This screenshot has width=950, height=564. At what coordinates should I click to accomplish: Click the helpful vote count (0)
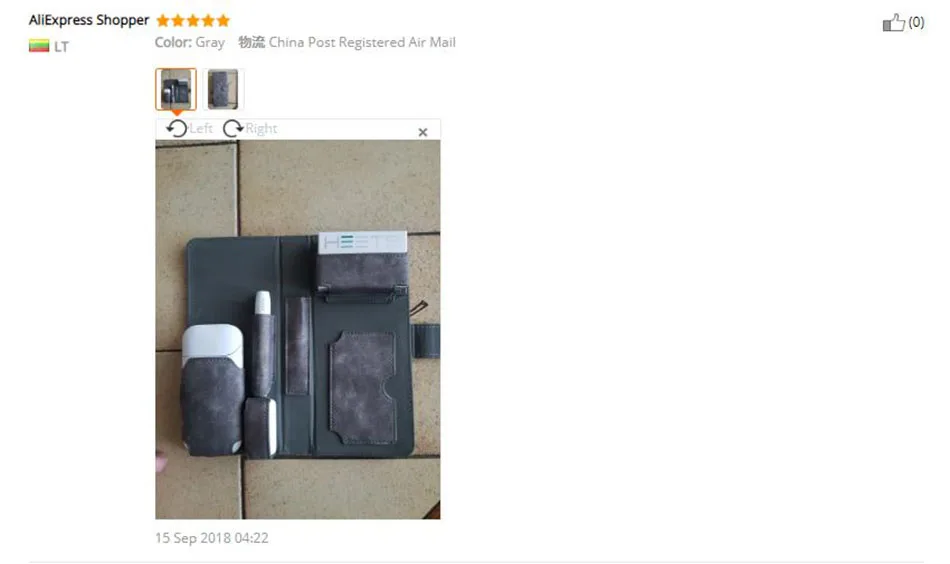(916, 22)
